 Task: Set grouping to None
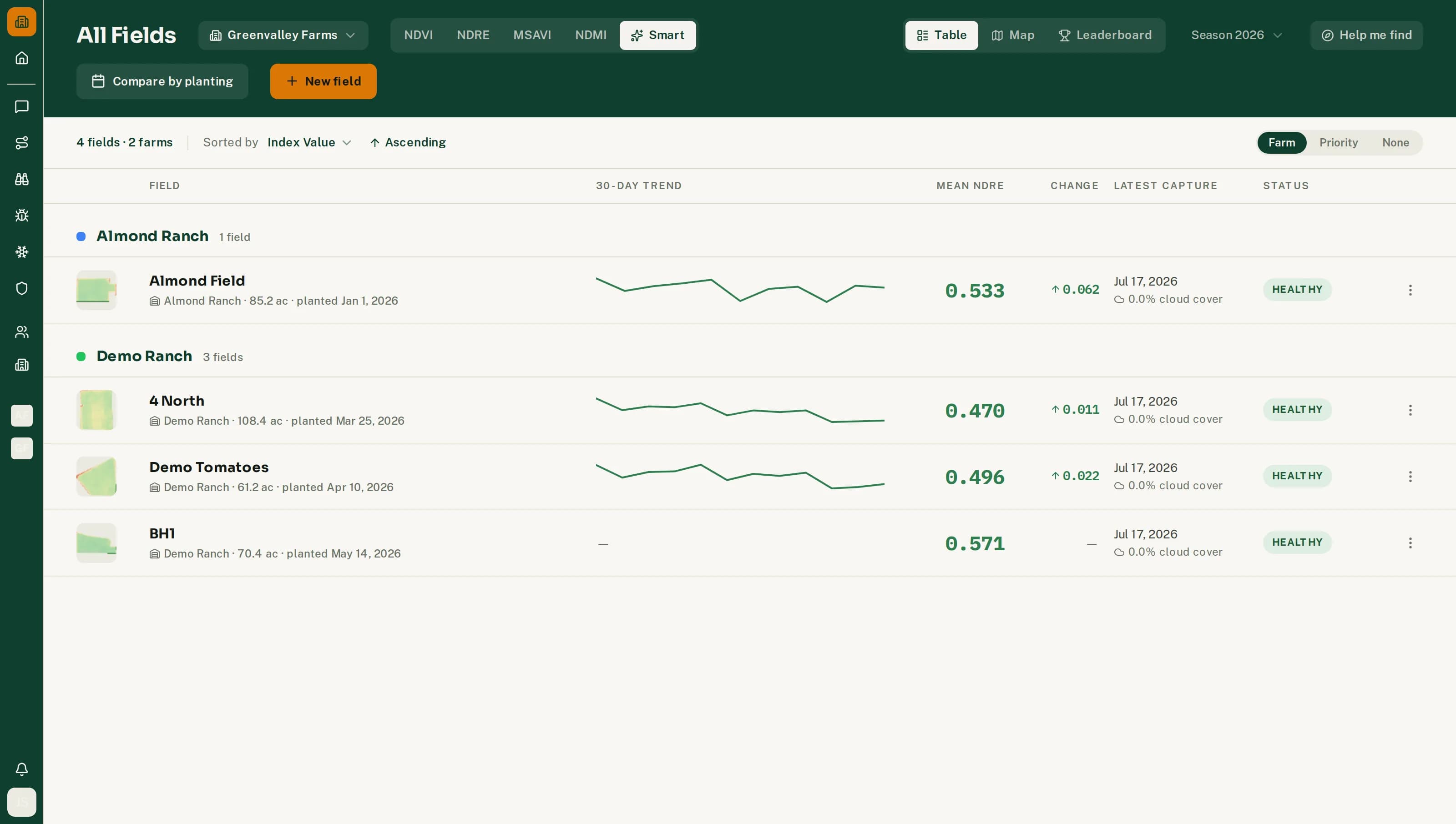[1395, 143]
